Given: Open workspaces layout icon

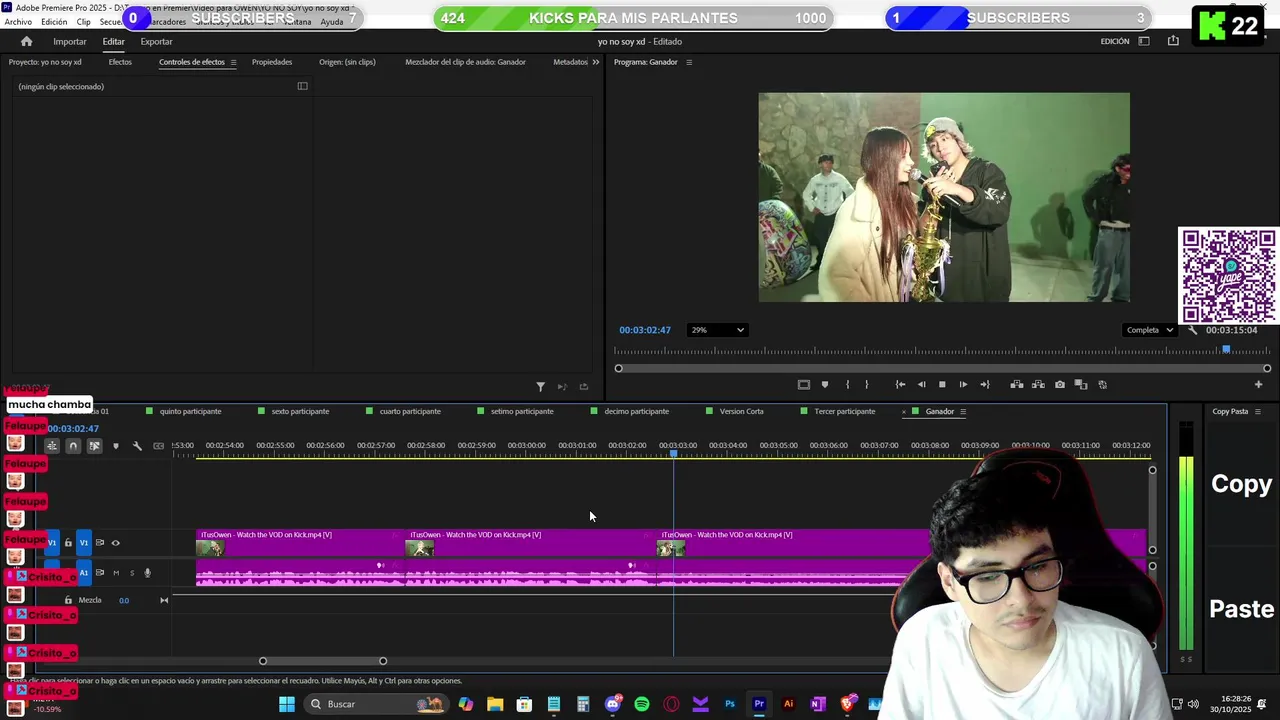Looking at the screenshot, I should (1144, 41).
